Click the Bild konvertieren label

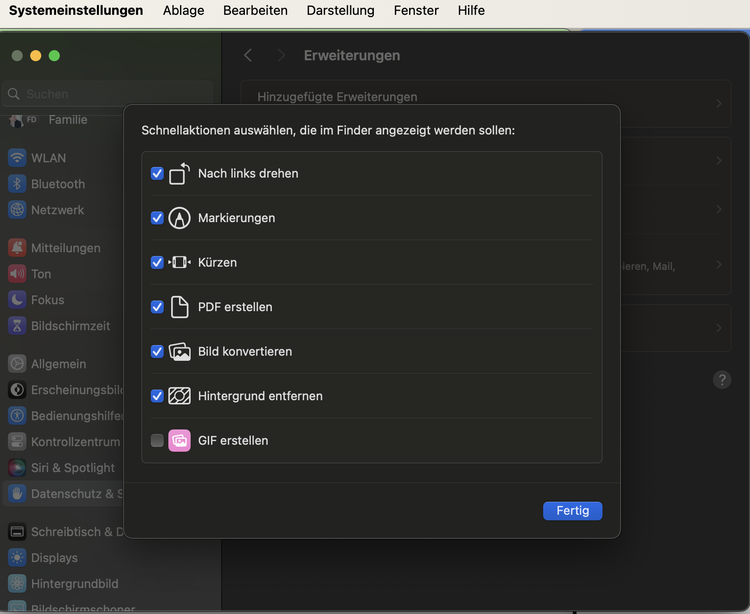[245, 351]
